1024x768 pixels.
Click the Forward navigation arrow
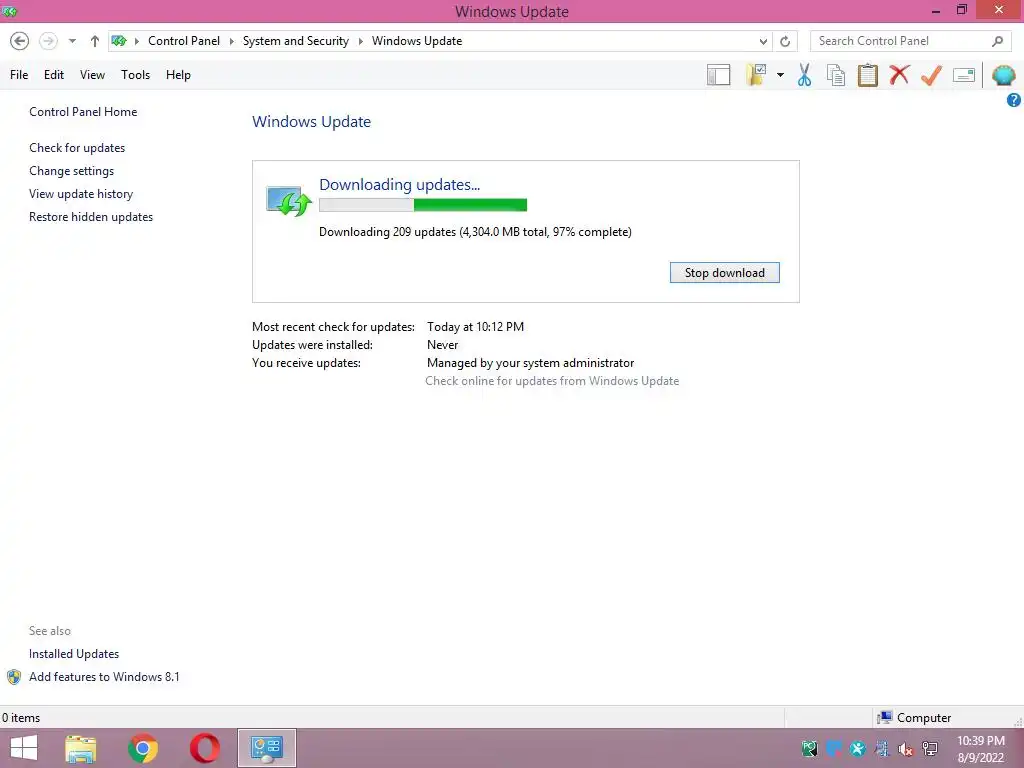(x=48, y=41)
